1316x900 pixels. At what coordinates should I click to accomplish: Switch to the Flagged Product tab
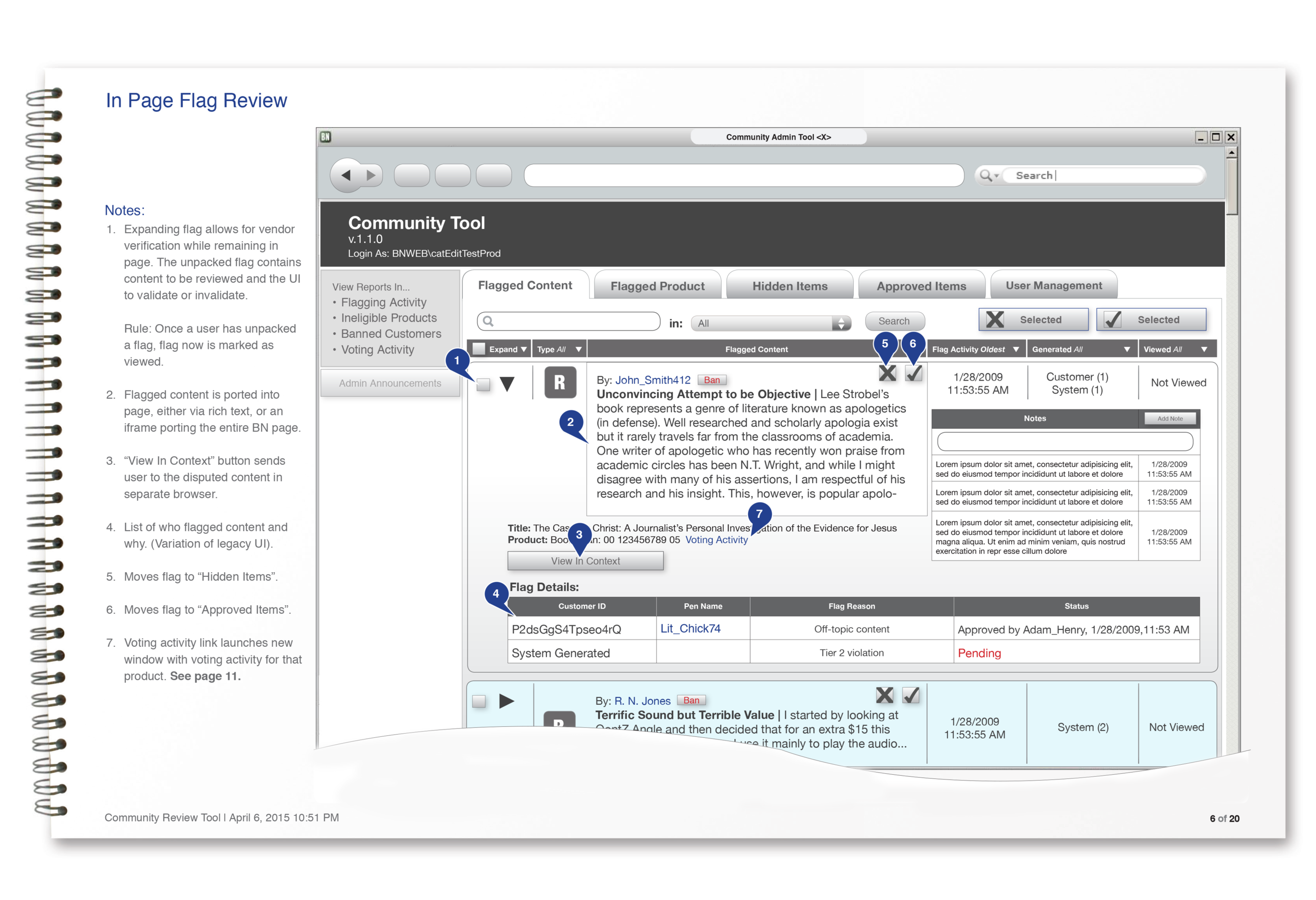(657, 286)
